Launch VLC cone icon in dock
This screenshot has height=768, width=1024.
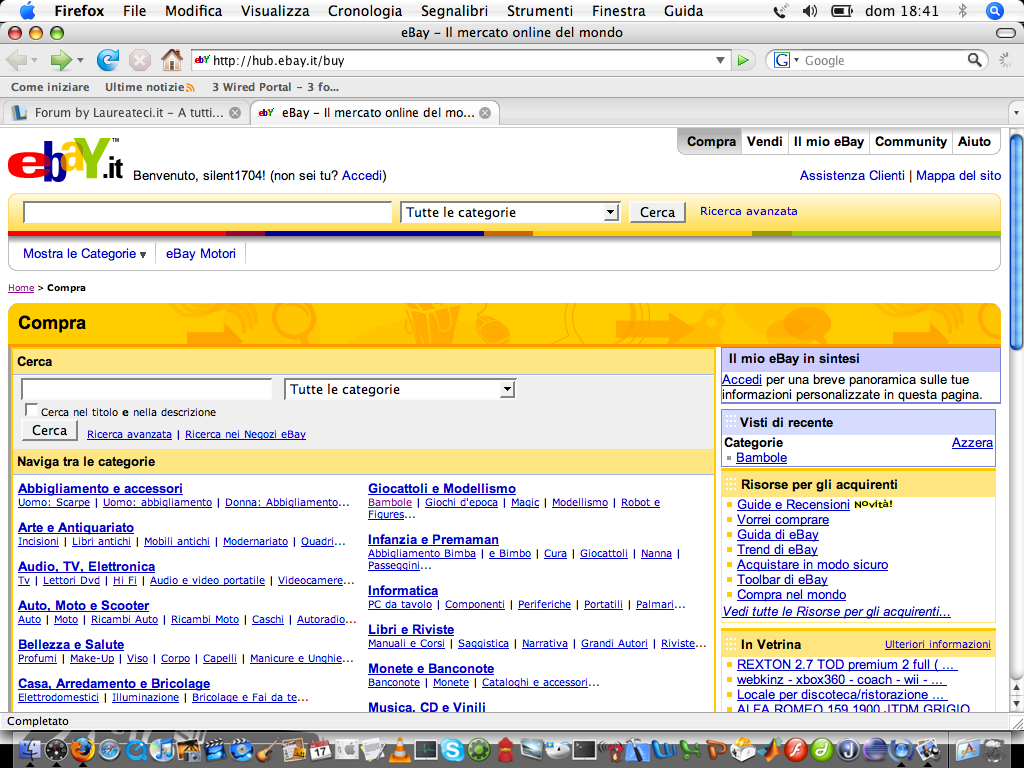(x=400, y=750)
